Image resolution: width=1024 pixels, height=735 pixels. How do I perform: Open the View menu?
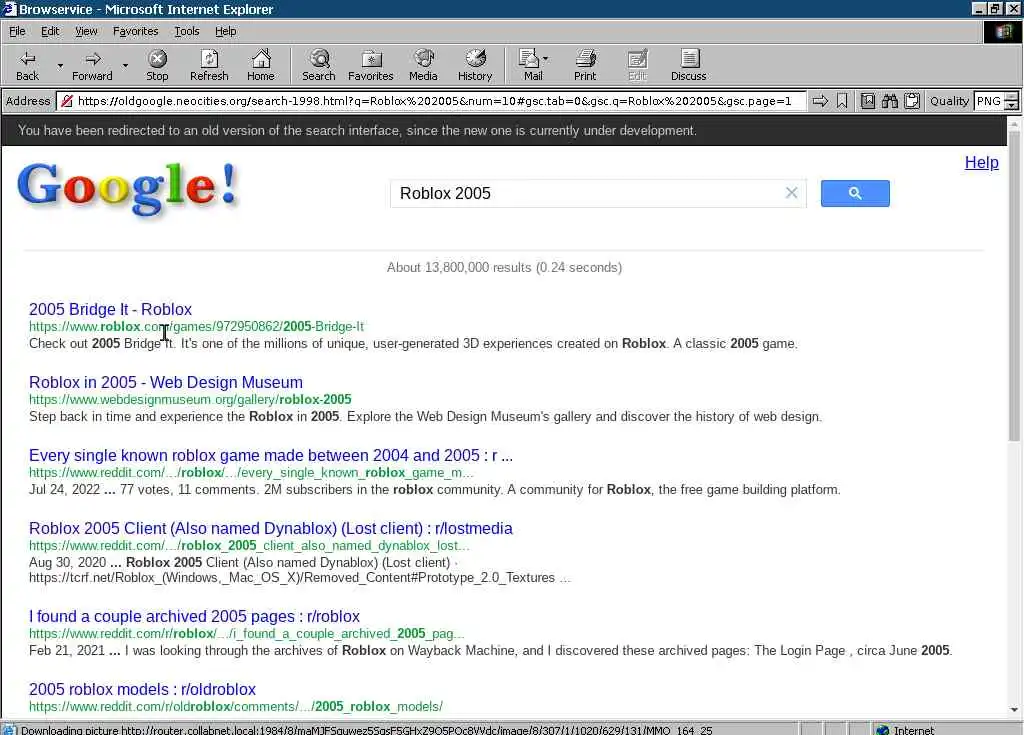click(x=86, y=31)
